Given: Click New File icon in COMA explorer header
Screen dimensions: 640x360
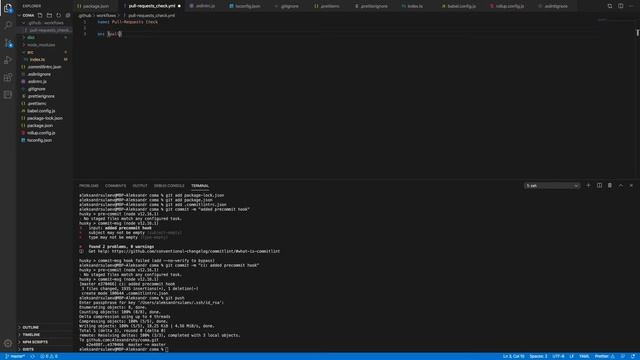Looking at the screenshot, I should pos(40,15).
